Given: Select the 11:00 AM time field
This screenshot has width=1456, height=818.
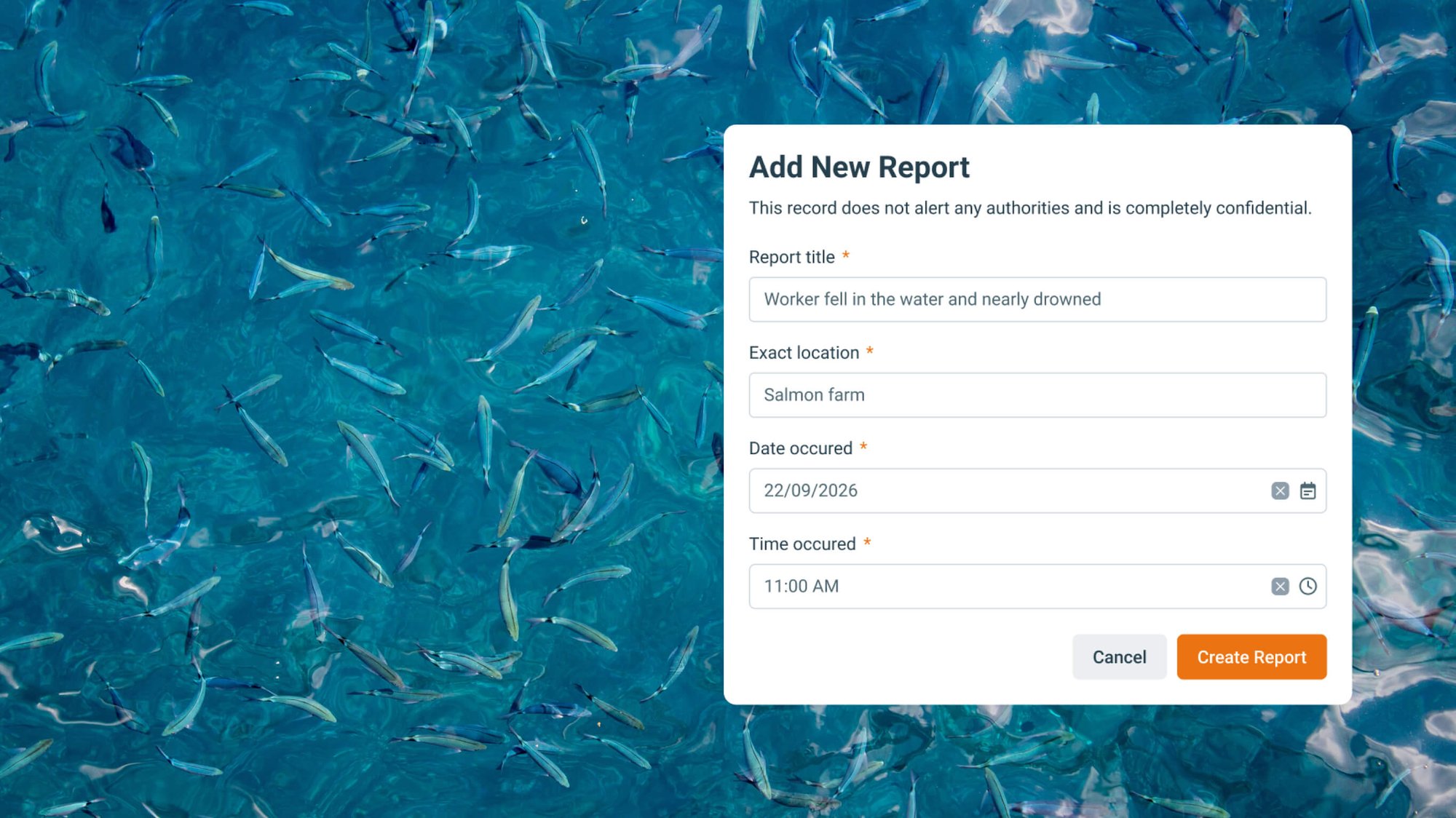Looking at the screenshot, I should 1037,587.
